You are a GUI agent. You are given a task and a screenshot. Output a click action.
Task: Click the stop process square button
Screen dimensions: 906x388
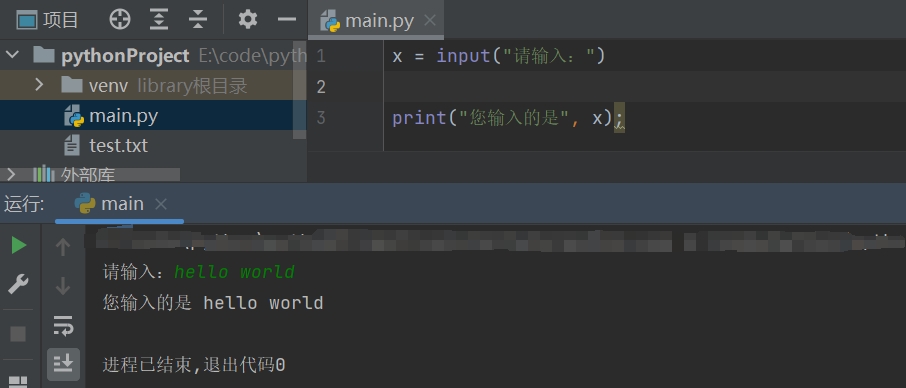click(18, 334)
